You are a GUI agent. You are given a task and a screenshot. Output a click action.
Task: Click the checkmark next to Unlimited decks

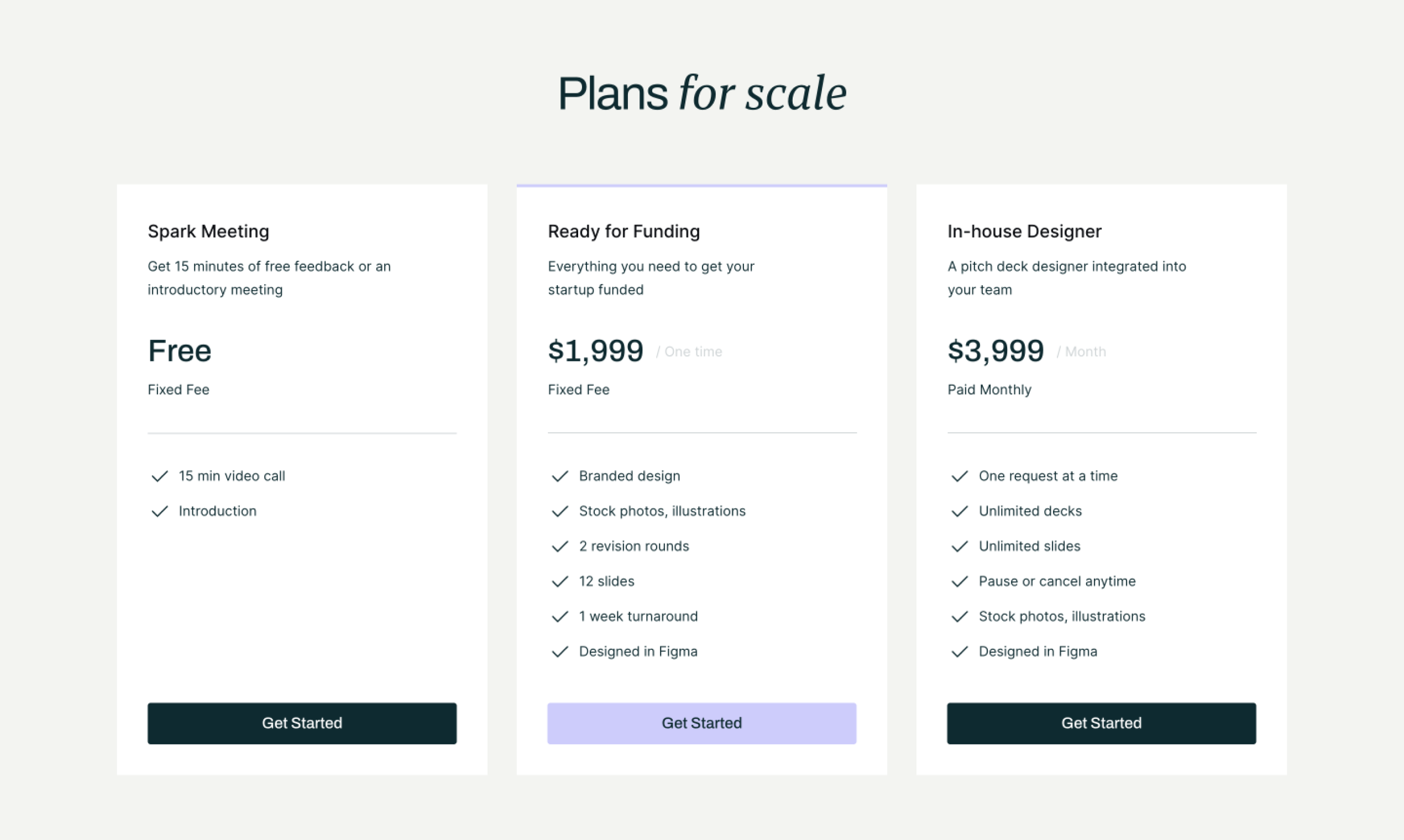click(x=959, y=511)
